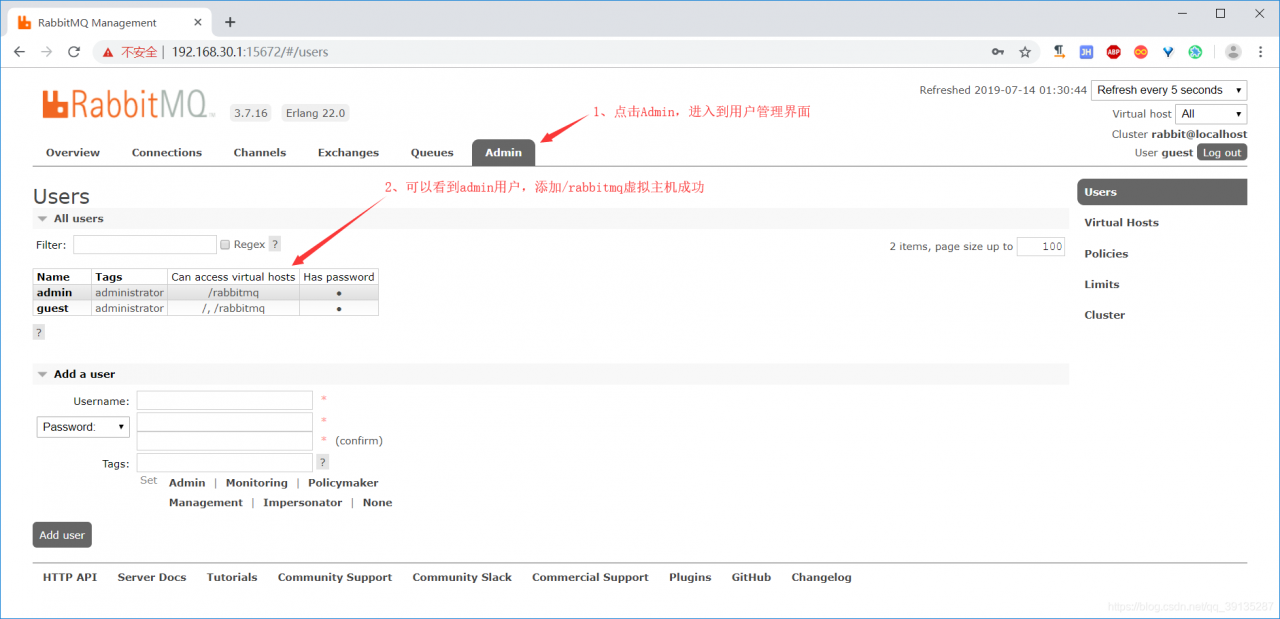The width and height of the screenshot is (1280, 619).
Task: Open the guest user details
Action: [53, 309]
